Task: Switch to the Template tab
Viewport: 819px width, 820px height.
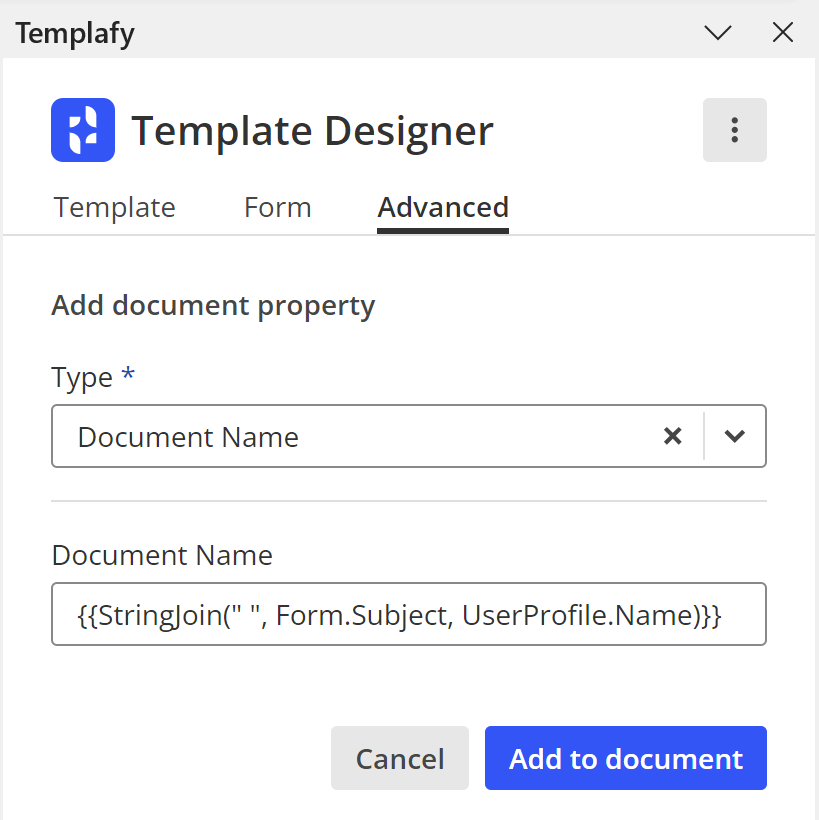Action: (x=115, y=208)
